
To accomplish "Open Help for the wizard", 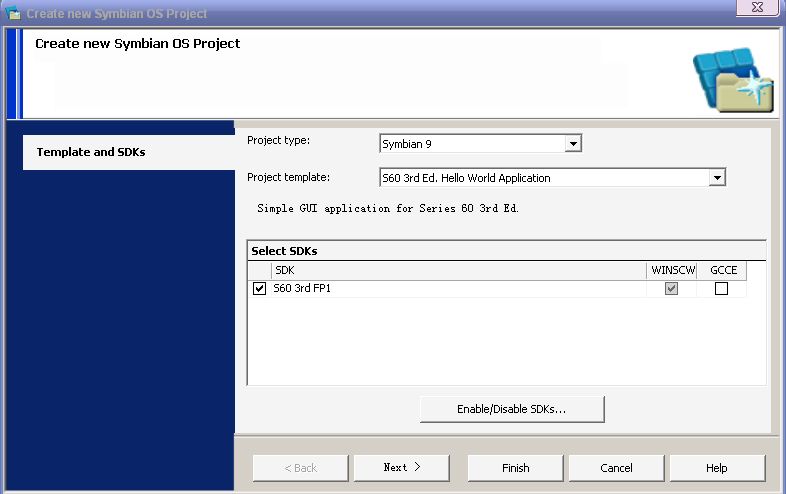I will tap(717, 468).
